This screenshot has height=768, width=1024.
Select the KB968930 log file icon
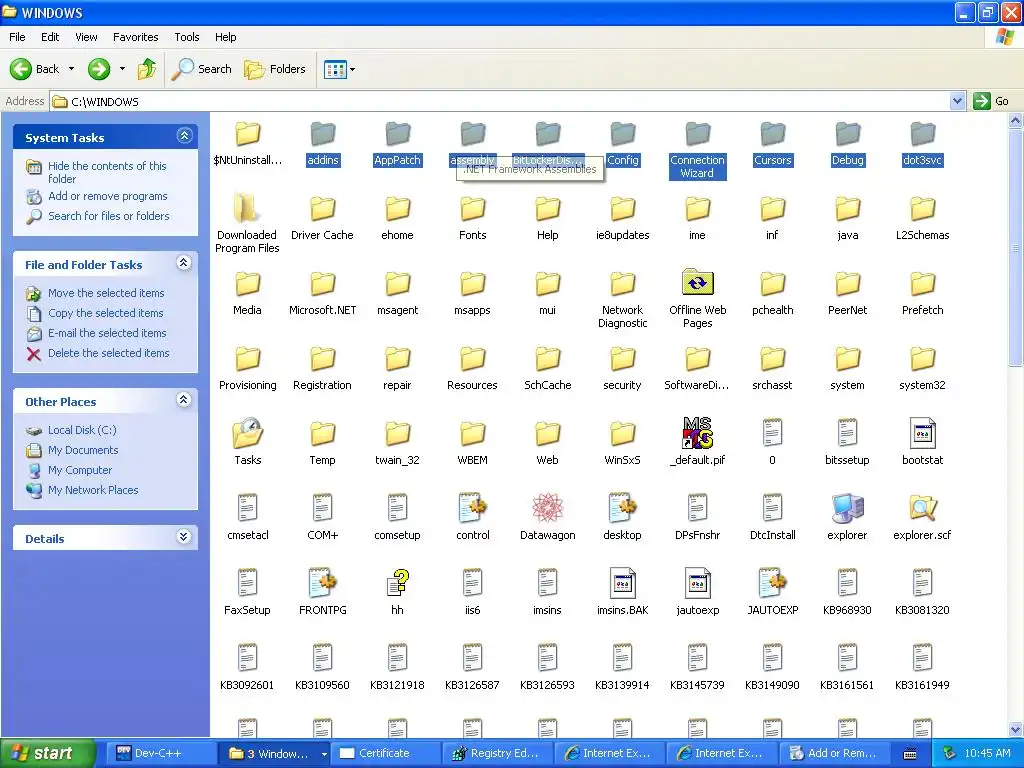click(848, 583)
